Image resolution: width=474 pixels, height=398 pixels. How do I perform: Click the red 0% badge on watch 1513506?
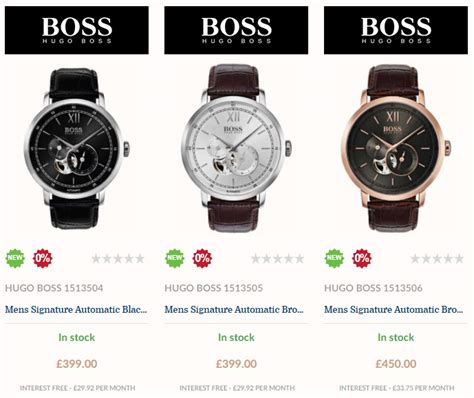tap(362, 258)
